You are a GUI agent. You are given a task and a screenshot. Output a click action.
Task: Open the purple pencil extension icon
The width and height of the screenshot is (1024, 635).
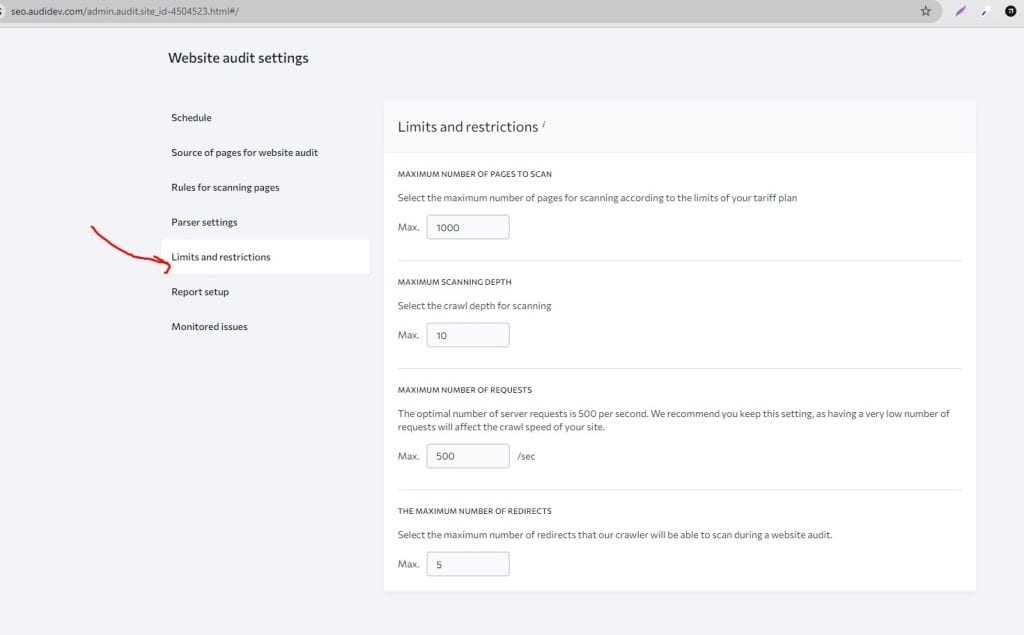(x=963, y=11)
